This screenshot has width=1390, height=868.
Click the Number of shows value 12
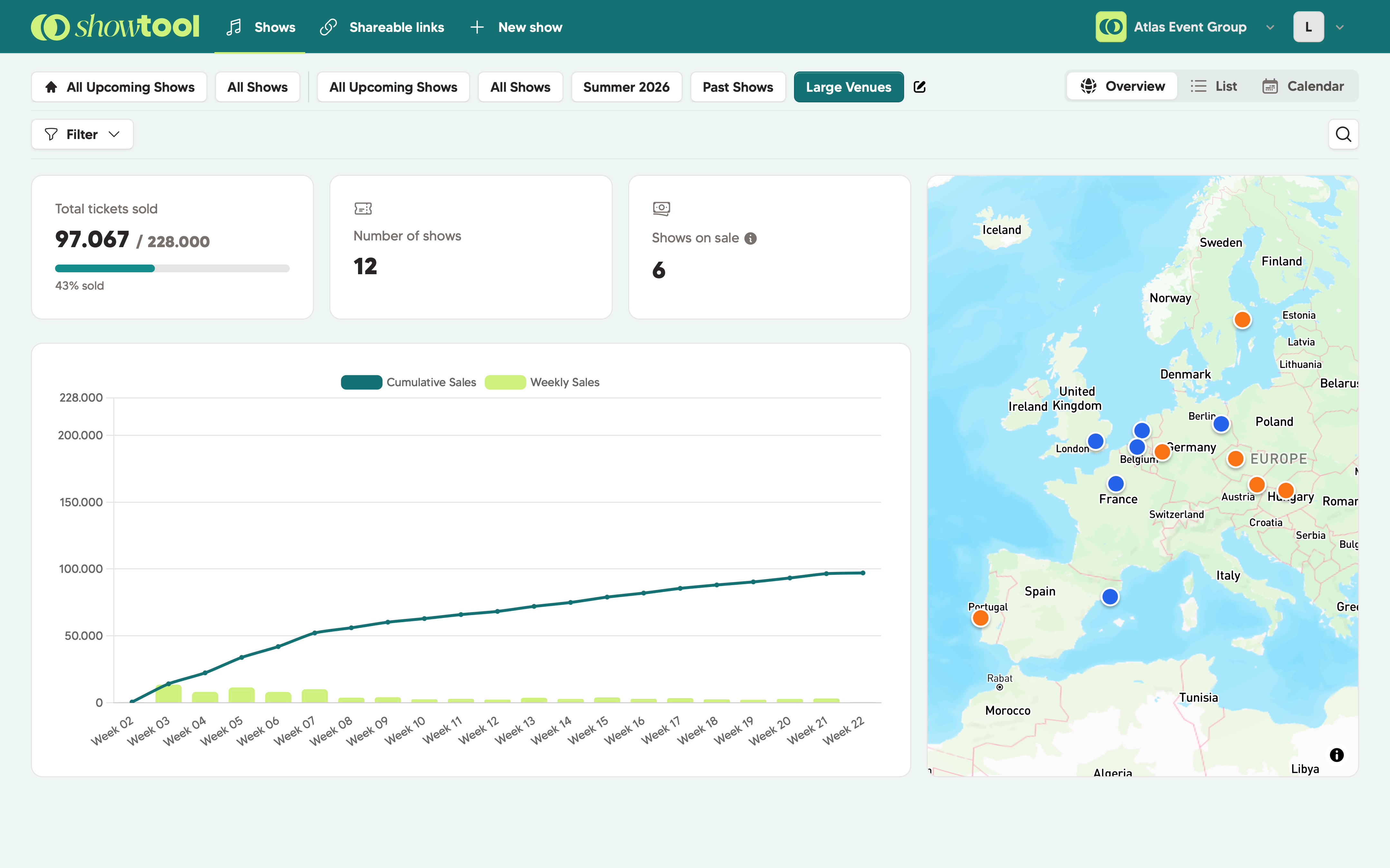[365, 266]
